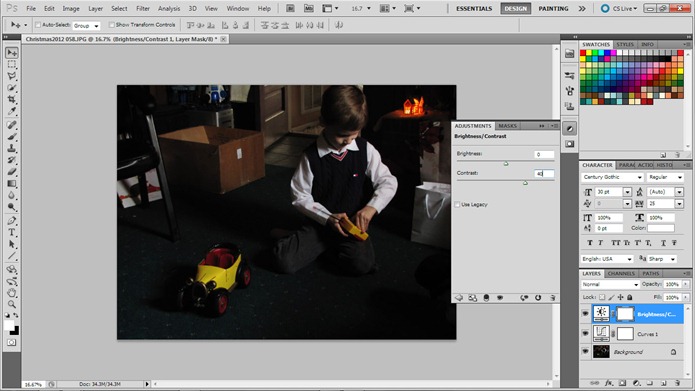Screen dimensions: 695x391
Task: Open the Opacity slider arrow
Action: click(686, 284)
